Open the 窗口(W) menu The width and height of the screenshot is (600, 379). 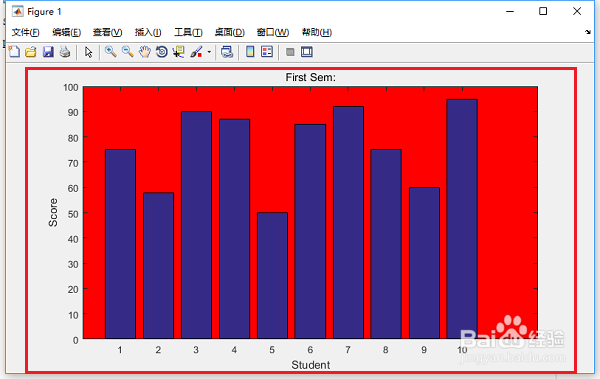click(273, 32)
